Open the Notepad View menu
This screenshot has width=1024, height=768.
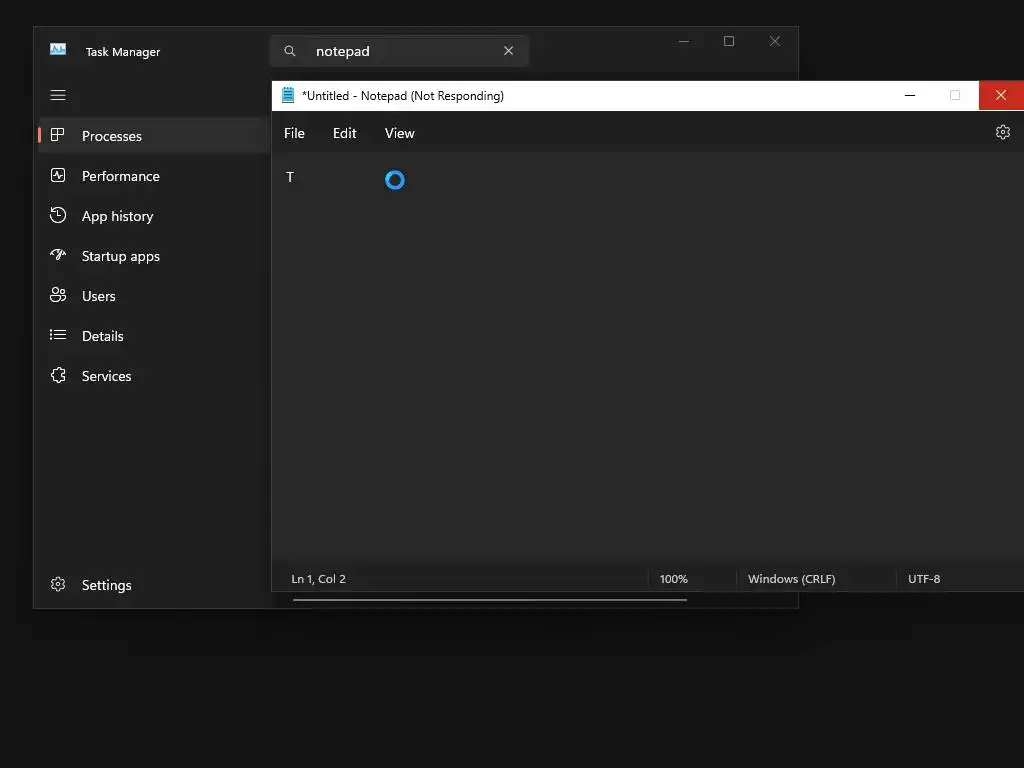coord(400,133)
